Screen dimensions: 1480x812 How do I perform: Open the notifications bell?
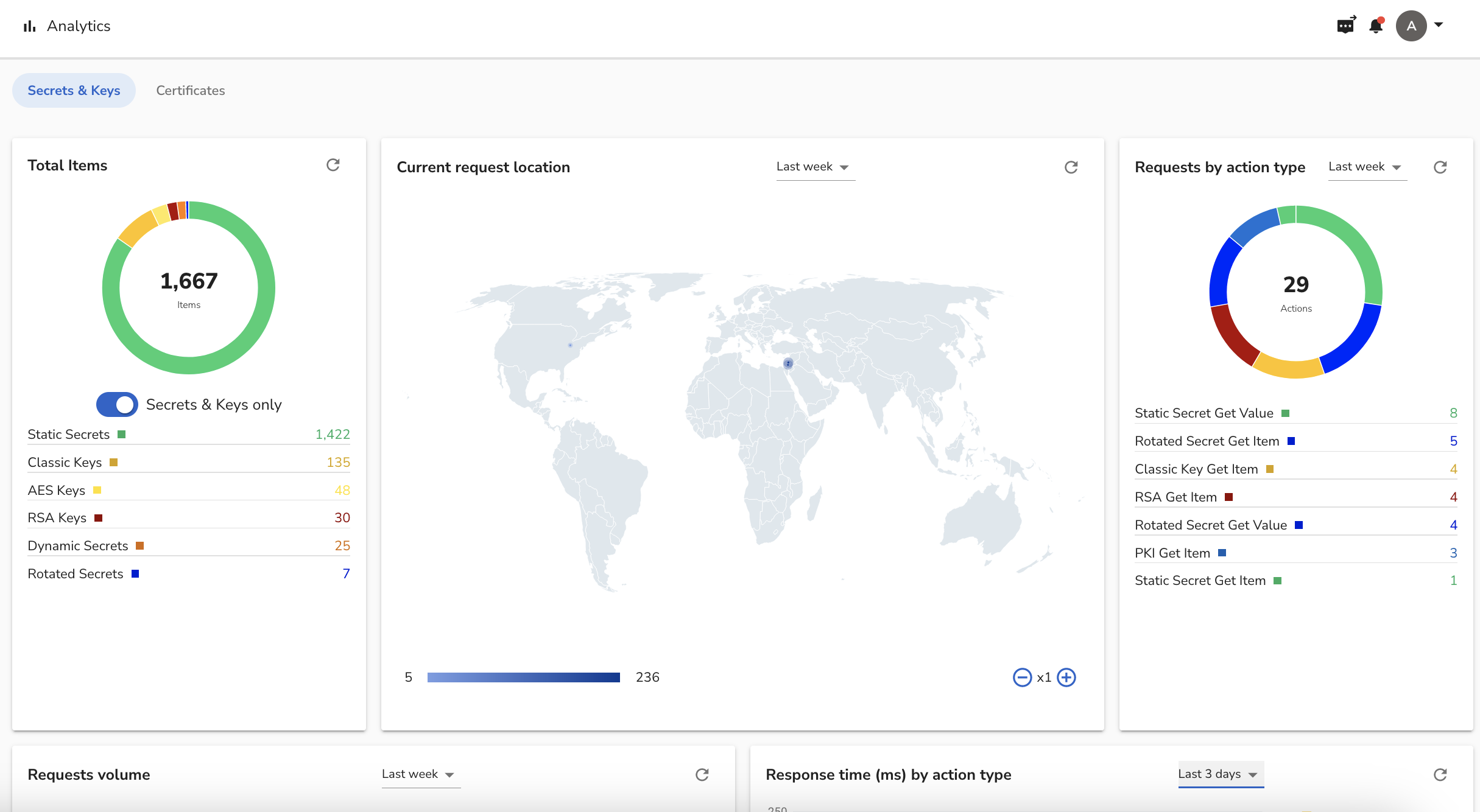(x=1376, y=26)
